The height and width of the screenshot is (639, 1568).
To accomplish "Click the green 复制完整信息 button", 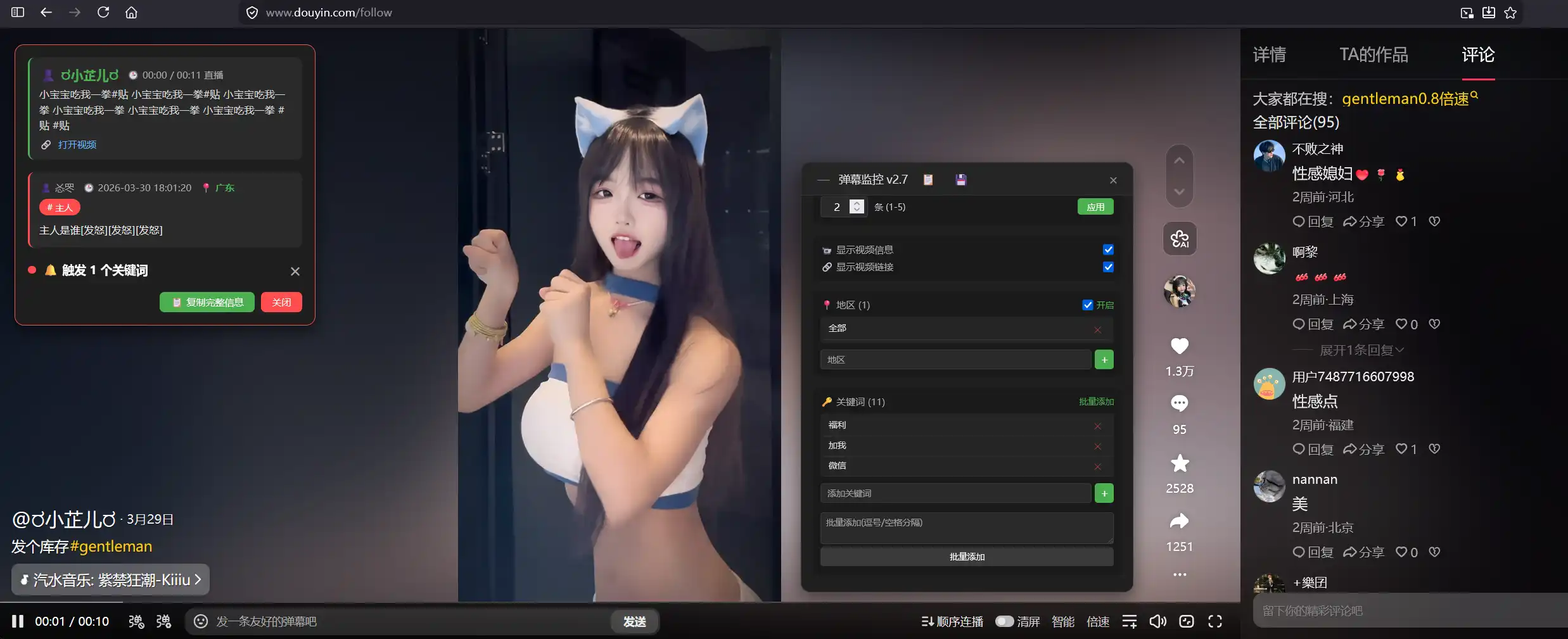I will (207, 302).
